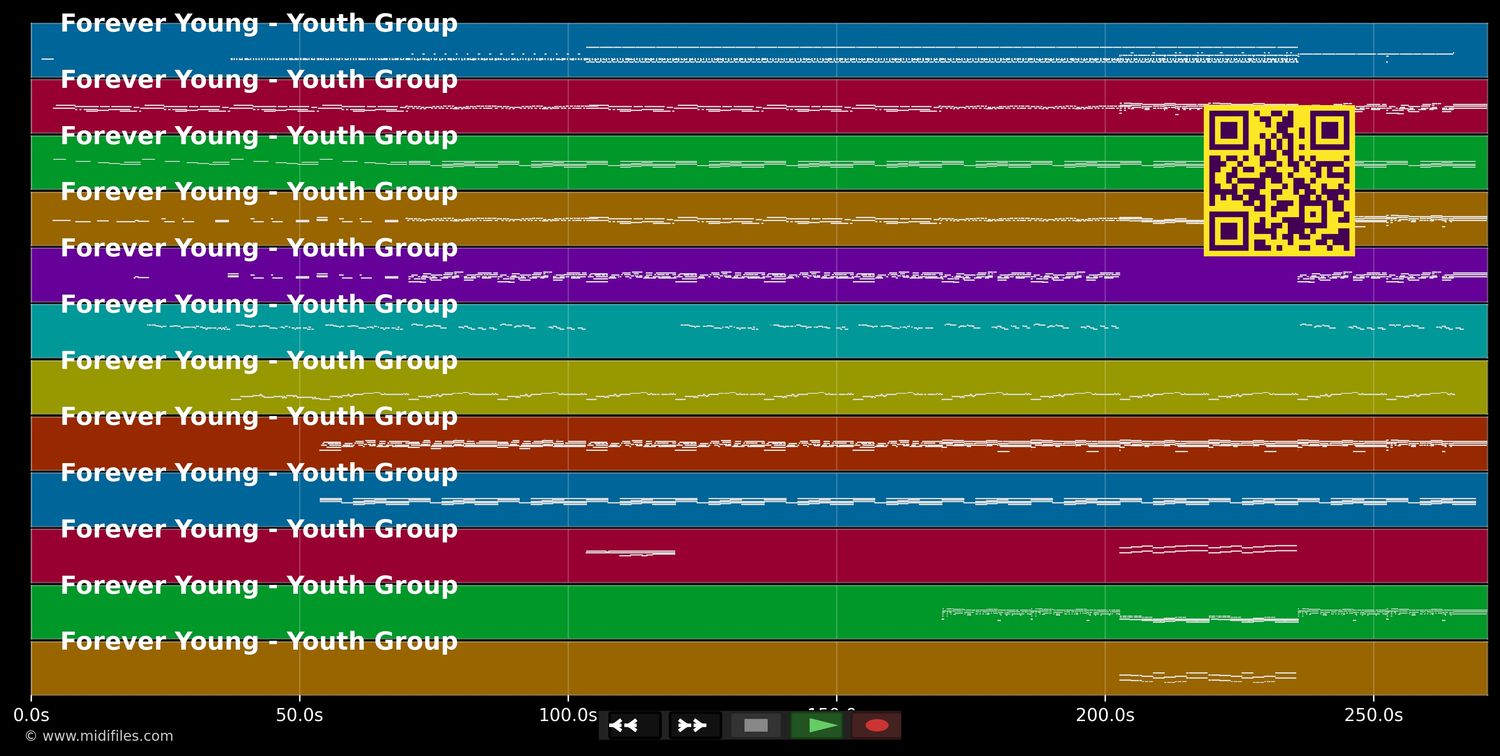Click the purple track lane

[x=759, y=275]
